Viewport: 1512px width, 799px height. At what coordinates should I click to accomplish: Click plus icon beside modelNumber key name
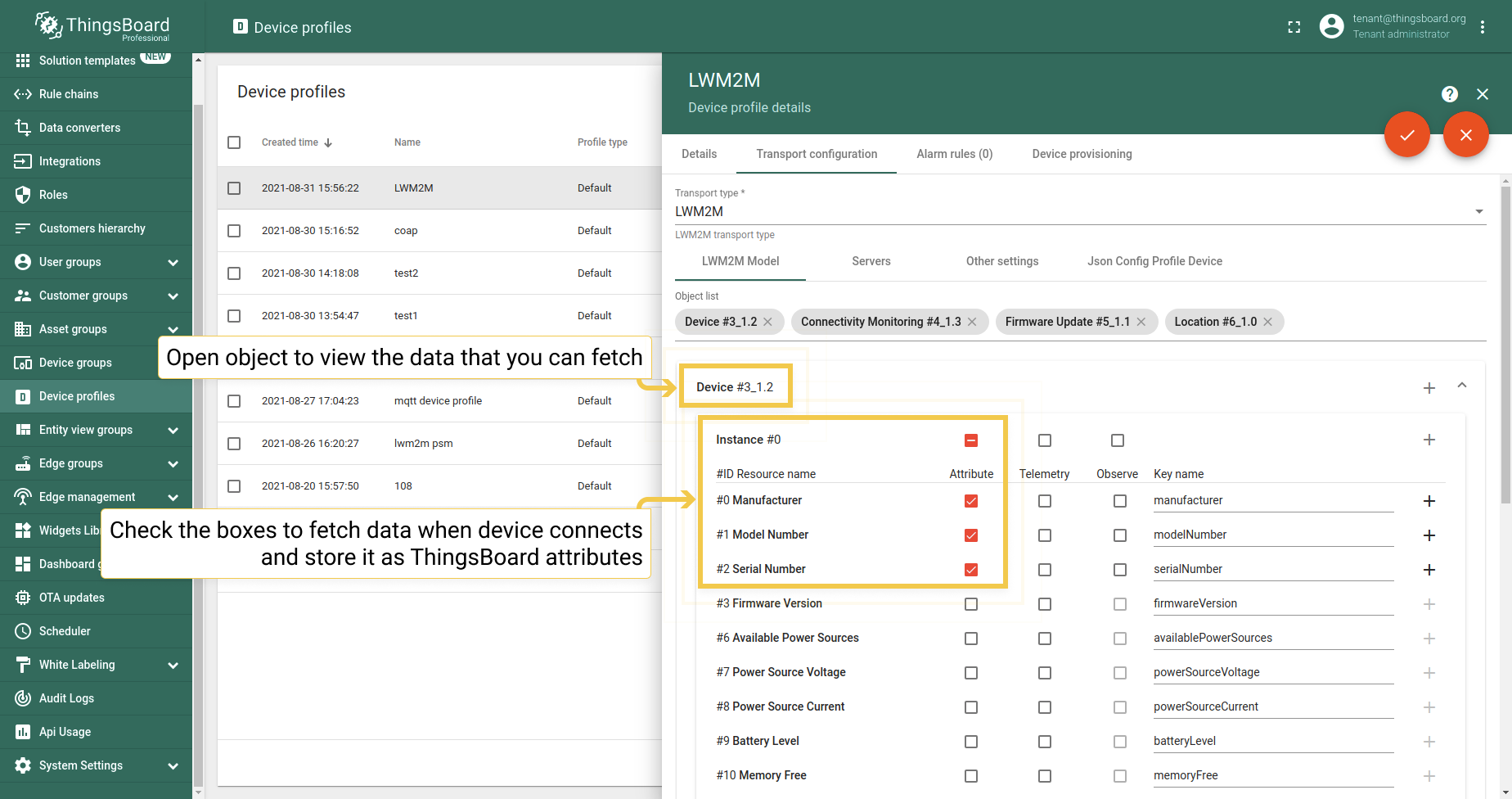pyautogui.click(x=1429, y=535)
